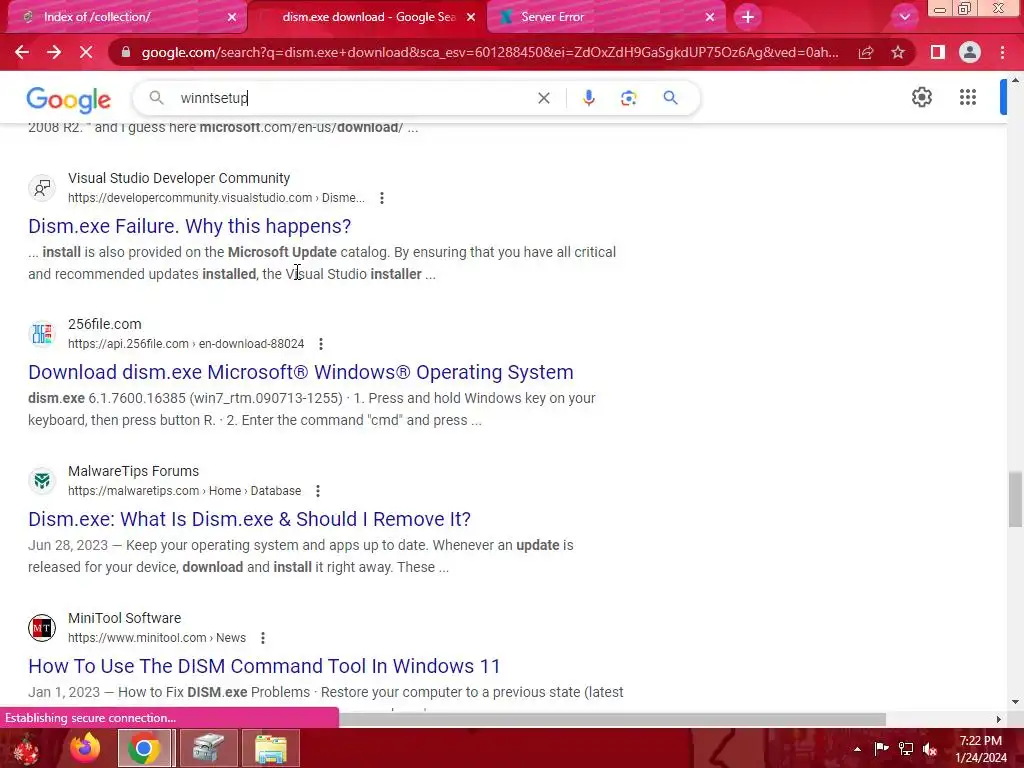
Task: Open the muted volume tray icon
Action: 930,749
